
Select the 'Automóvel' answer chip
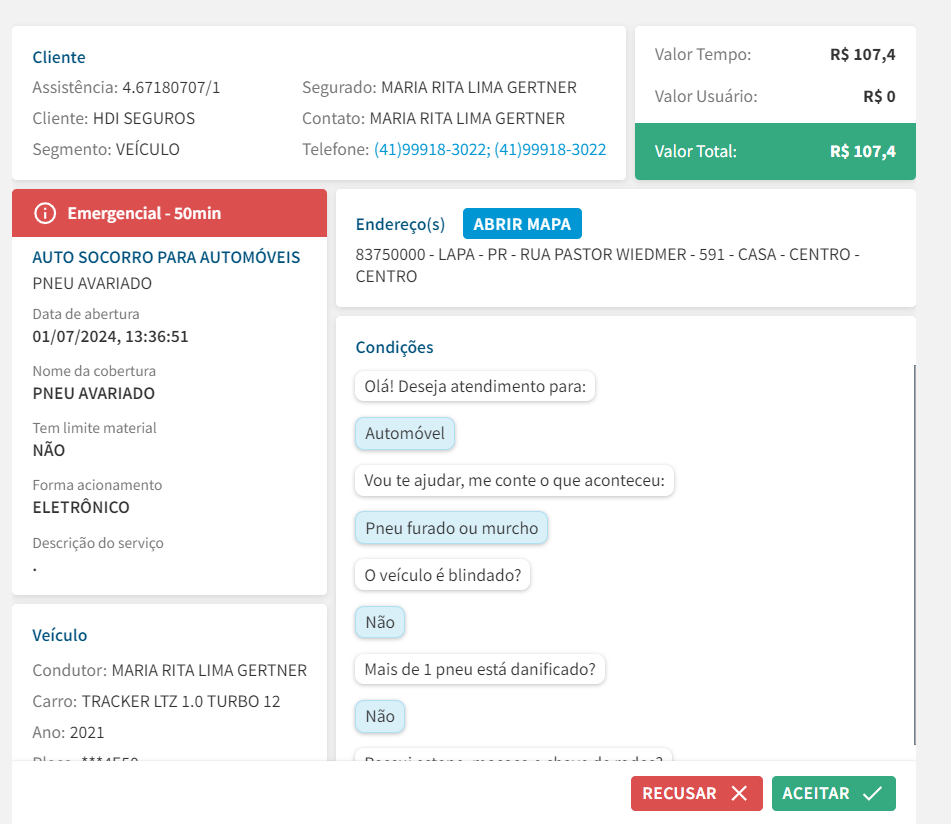coord(405,434)
